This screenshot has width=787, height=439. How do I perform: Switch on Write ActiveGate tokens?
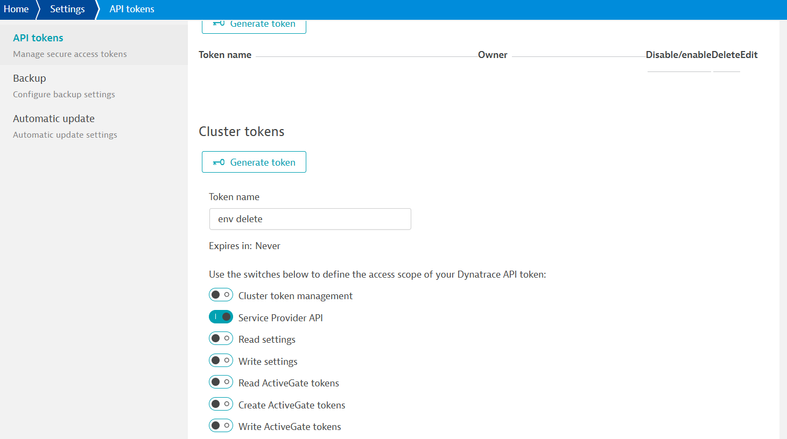click(x=221, y=426)
